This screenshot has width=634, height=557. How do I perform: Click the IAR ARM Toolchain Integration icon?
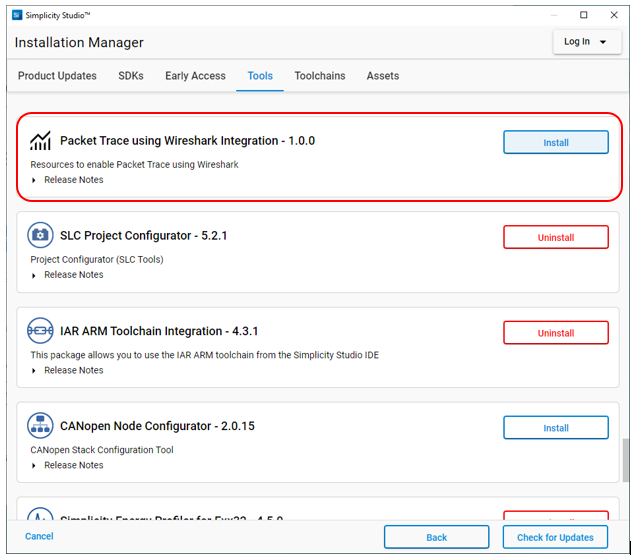[x=40, y=331]
